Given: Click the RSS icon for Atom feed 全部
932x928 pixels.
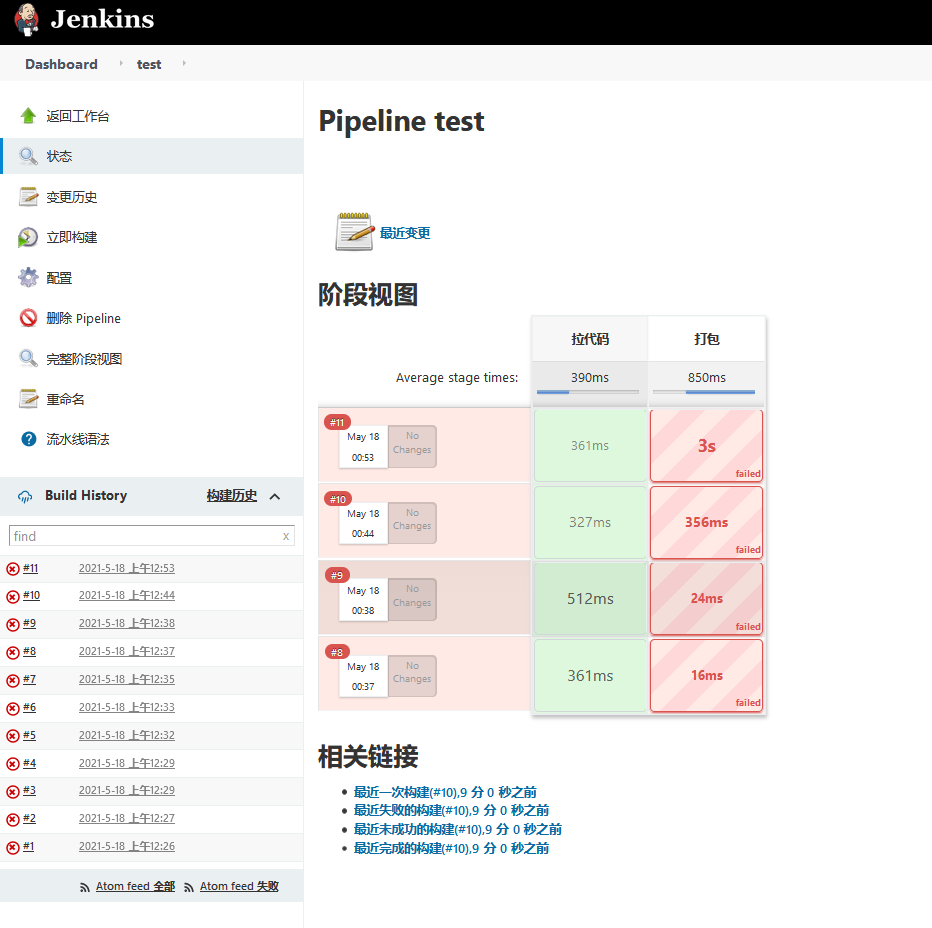Looking at the screenshot, I should [85, 887].
